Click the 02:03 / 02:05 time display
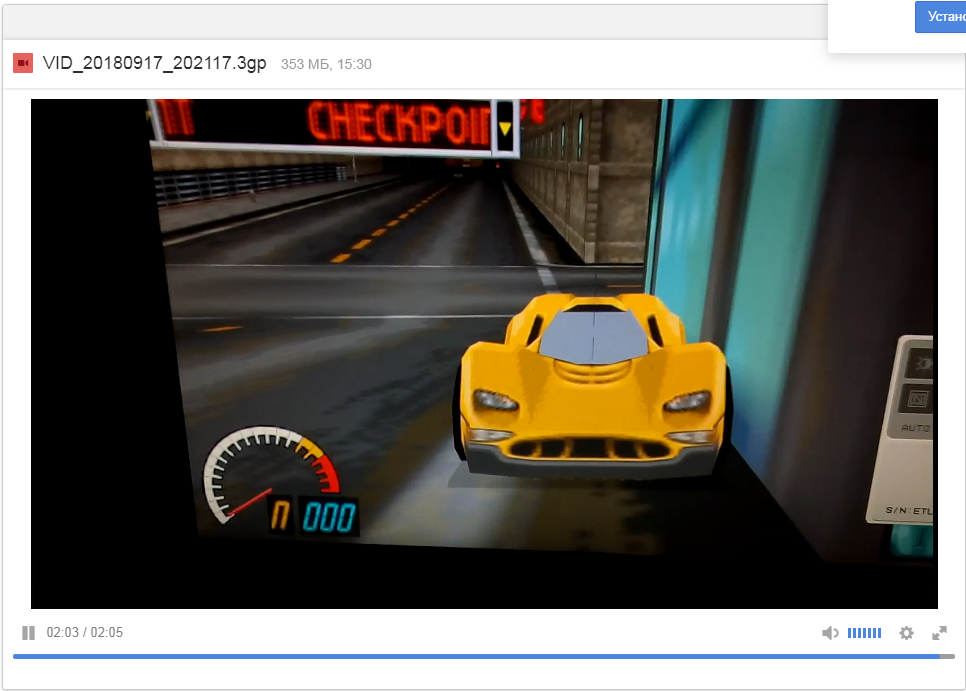The height and width of the screenshot is (691, 966). (x=85, y=633)
